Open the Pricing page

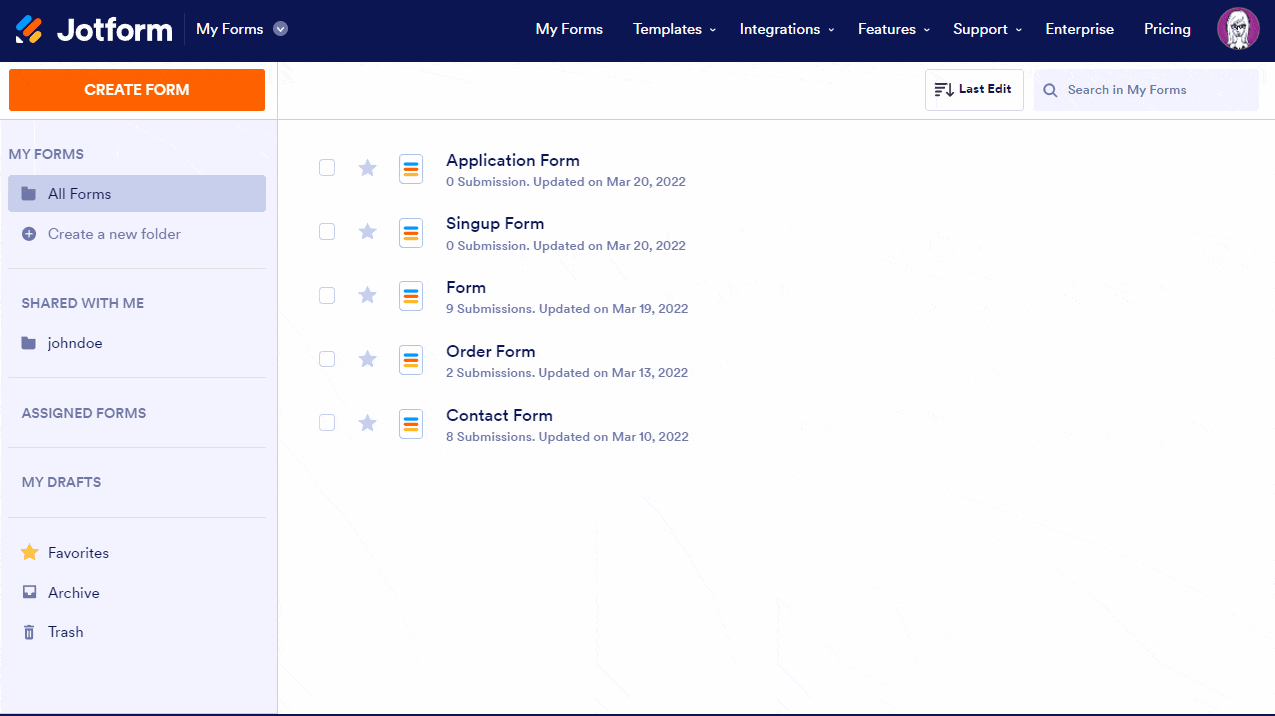[x=1167, y=29]
